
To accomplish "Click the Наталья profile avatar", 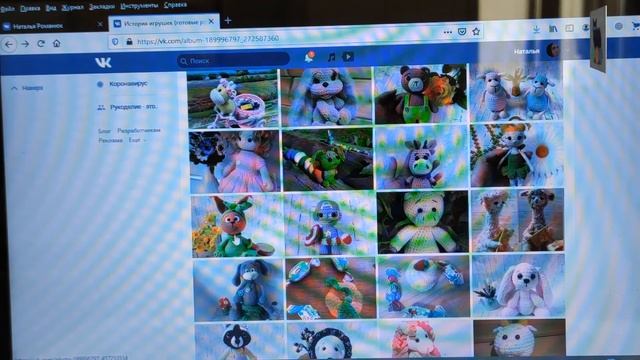I will 553,50.
